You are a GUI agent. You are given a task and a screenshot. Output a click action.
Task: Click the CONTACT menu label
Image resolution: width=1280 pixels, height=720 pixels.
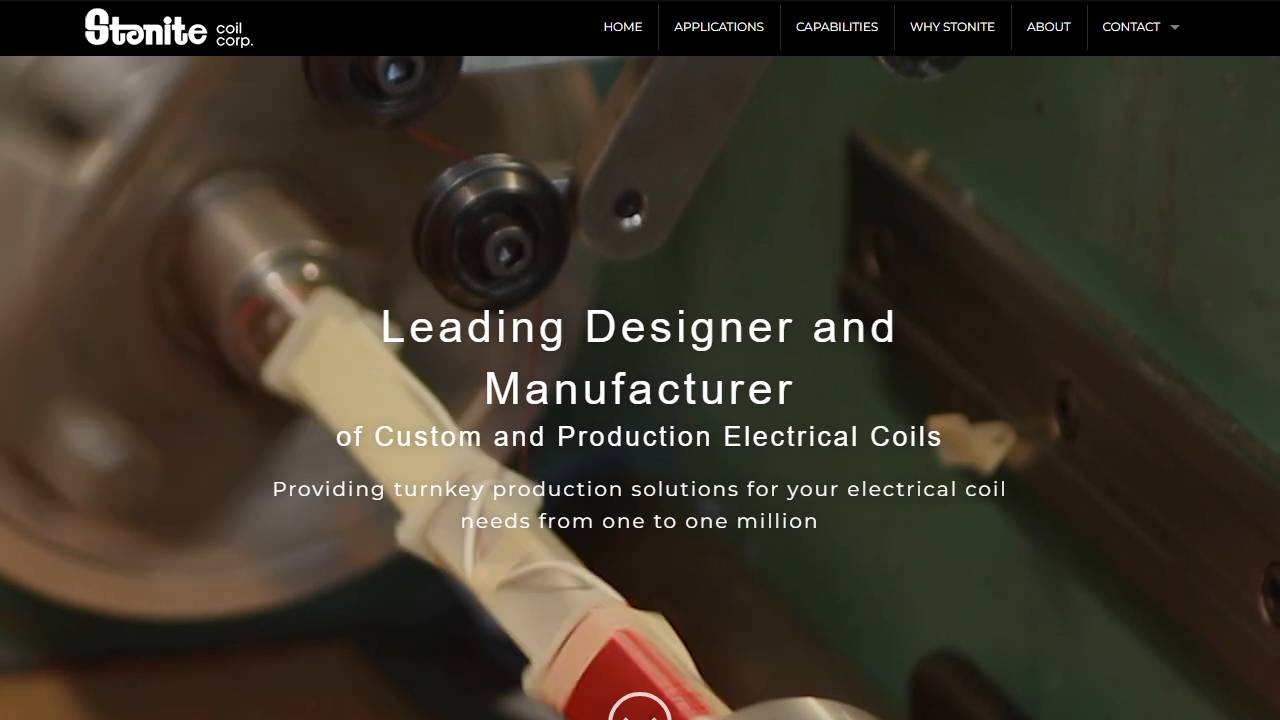click(x=1131, y=27)
